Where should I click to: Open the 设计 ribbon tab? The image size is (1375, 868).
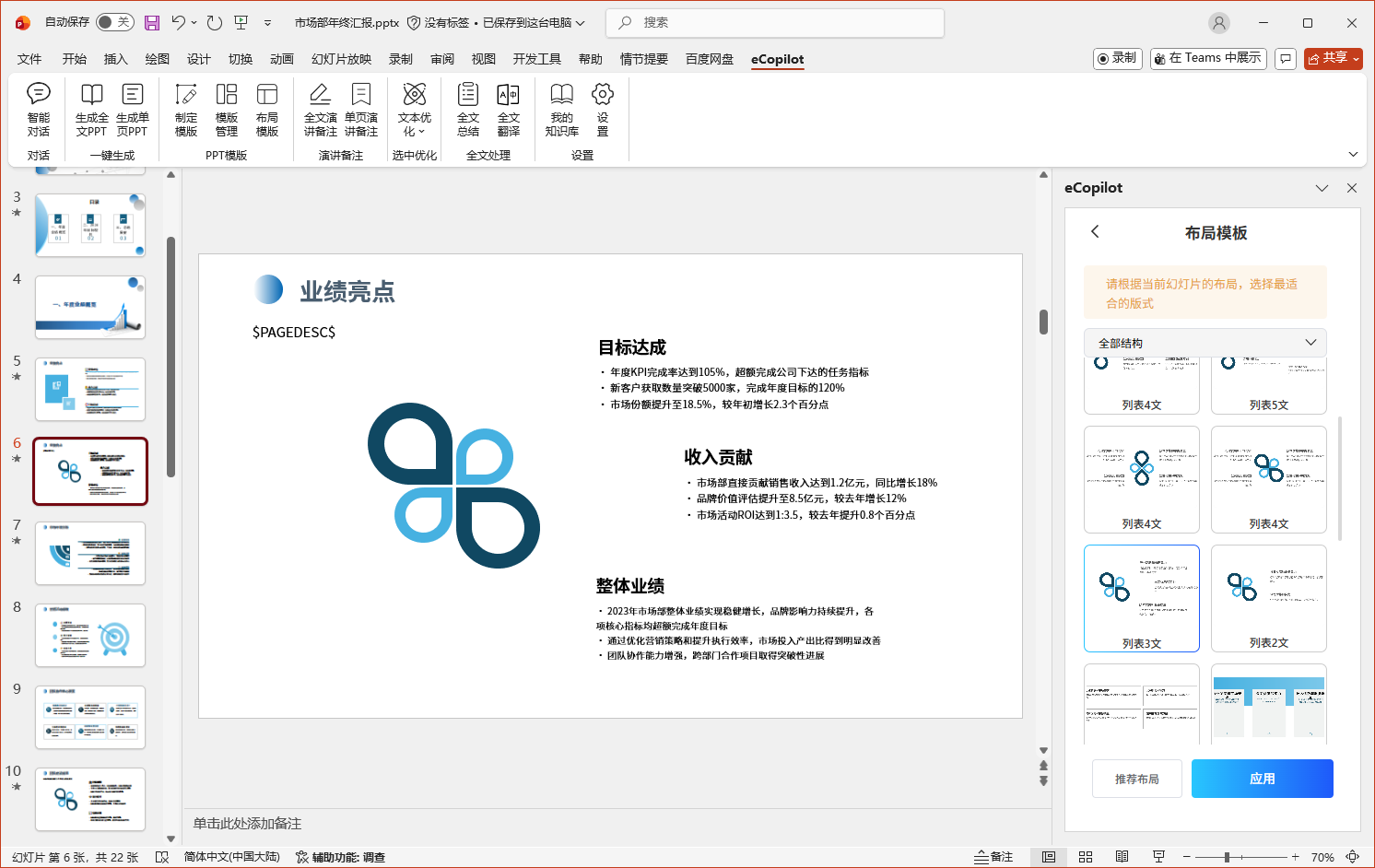[x=199, y=59]
